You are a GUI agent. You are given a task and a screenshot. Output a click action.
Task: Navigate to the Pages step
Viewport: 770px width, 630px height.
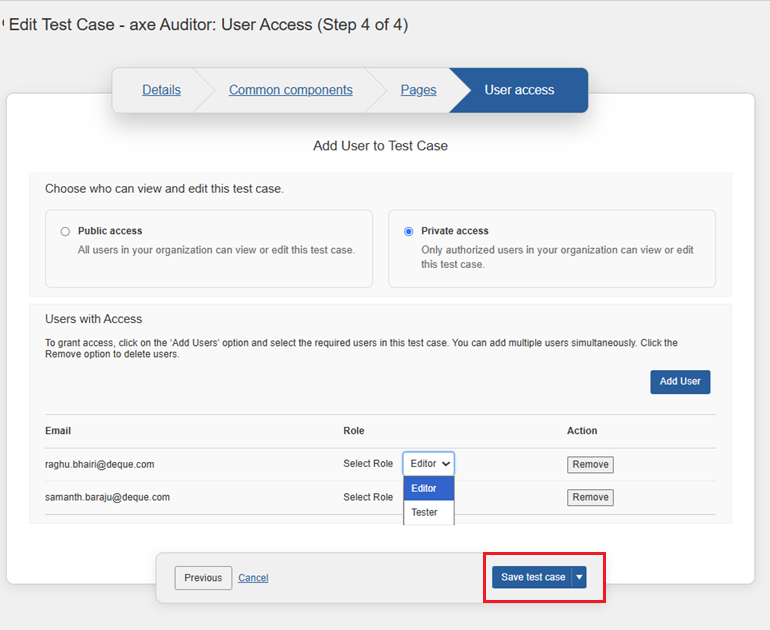click(x=418, y=90)
